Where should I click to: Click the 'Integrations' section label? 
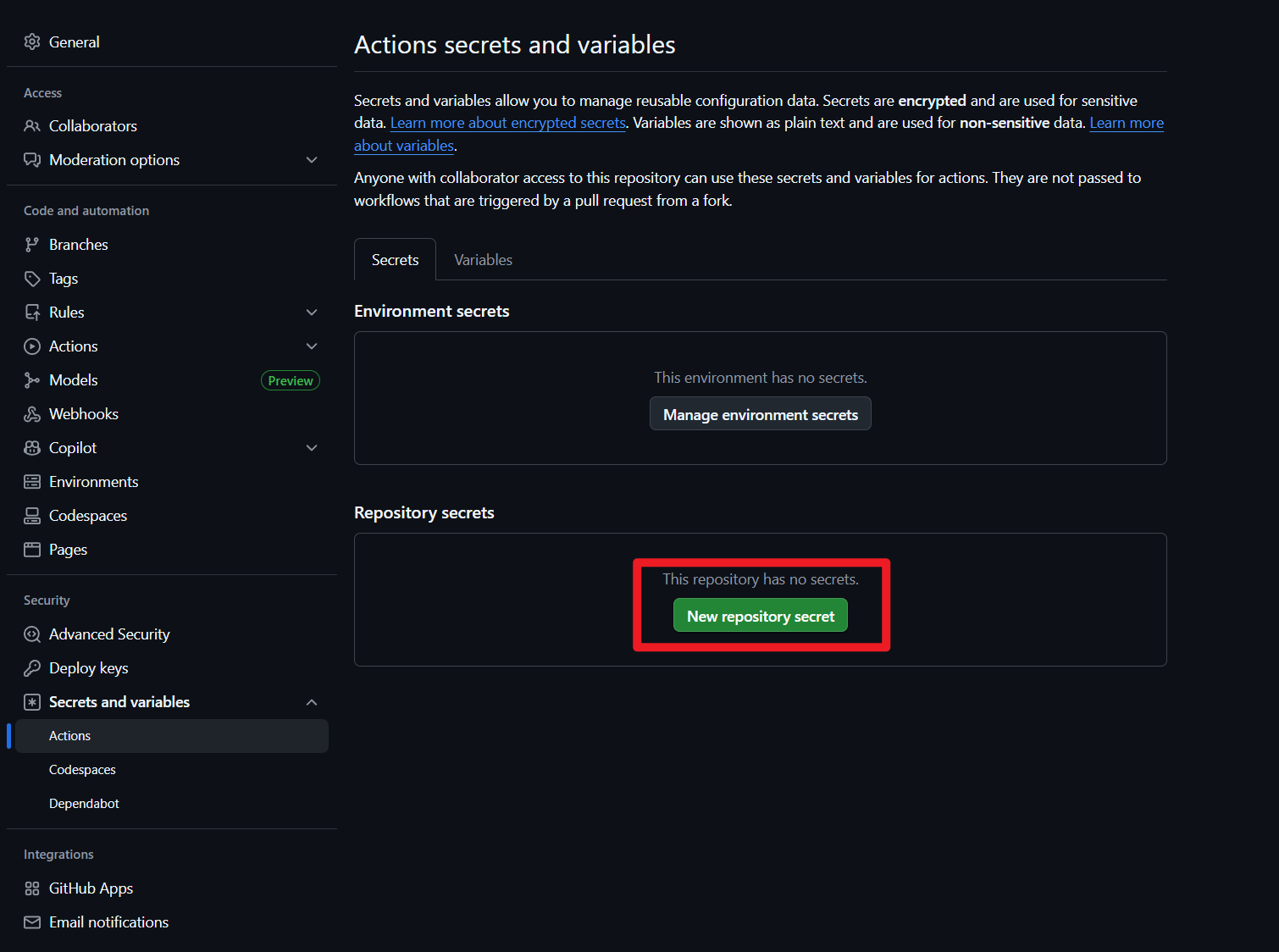(58, 855)
